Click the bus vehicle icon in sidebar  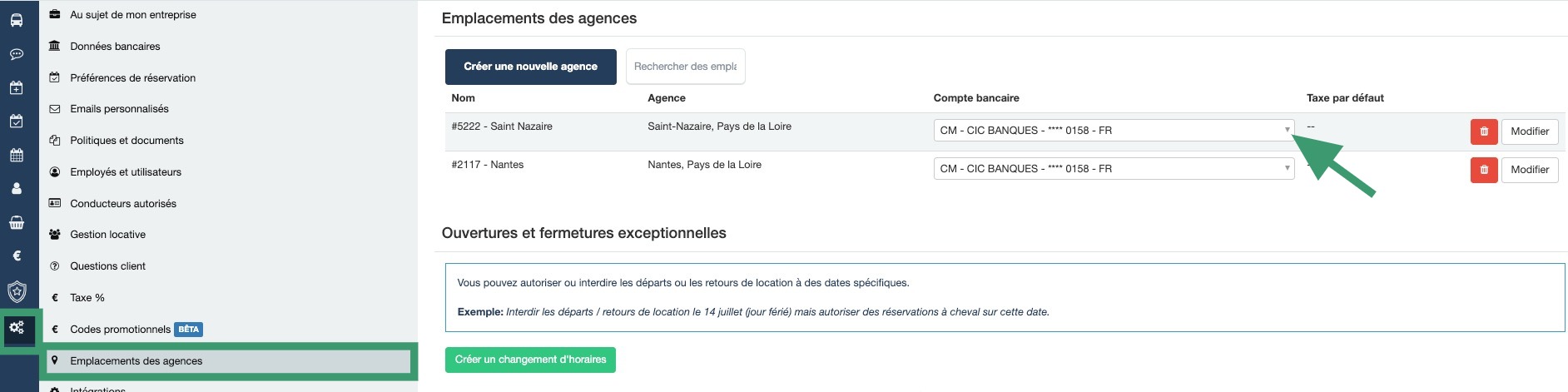click(x=17, y=21)
